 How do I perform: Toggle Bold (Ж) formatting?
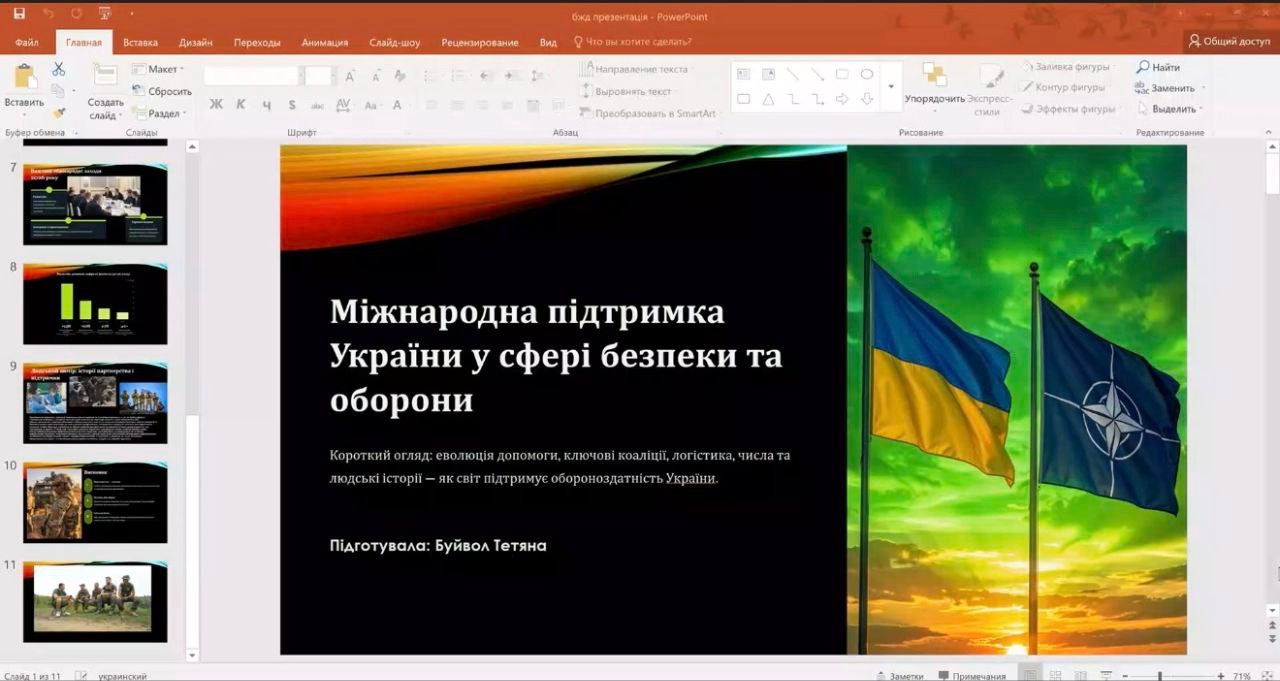[216, 105]
